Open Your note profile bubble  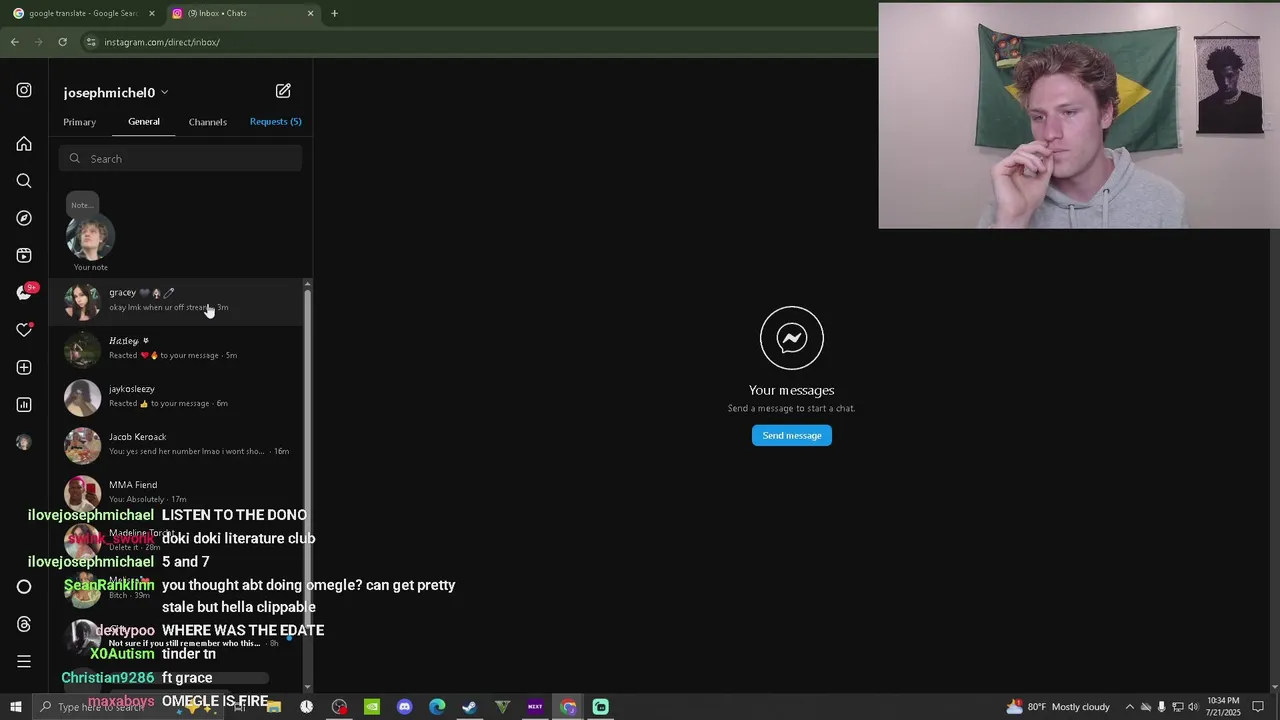[x=90, y=237]
